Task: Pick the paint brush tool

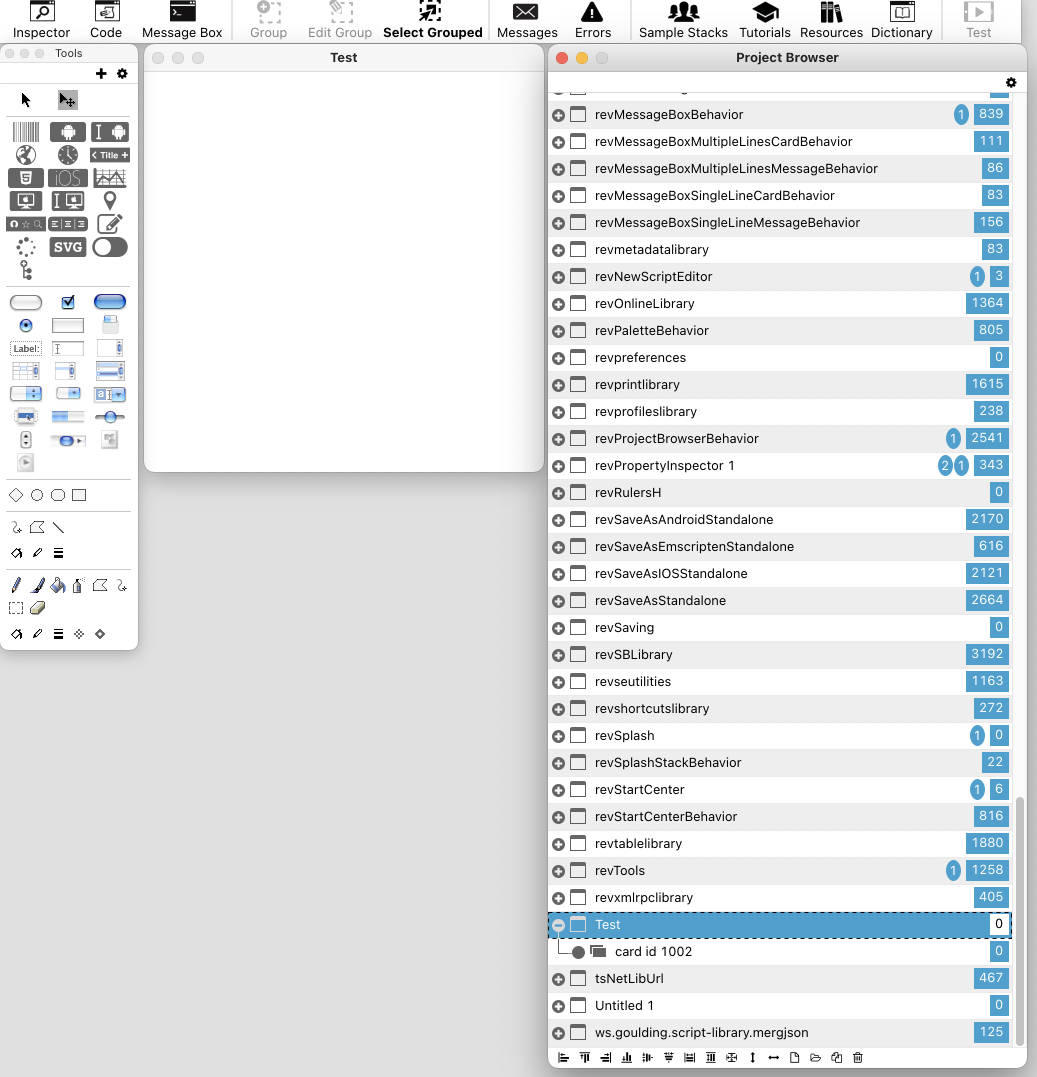Action: point(38,585)
